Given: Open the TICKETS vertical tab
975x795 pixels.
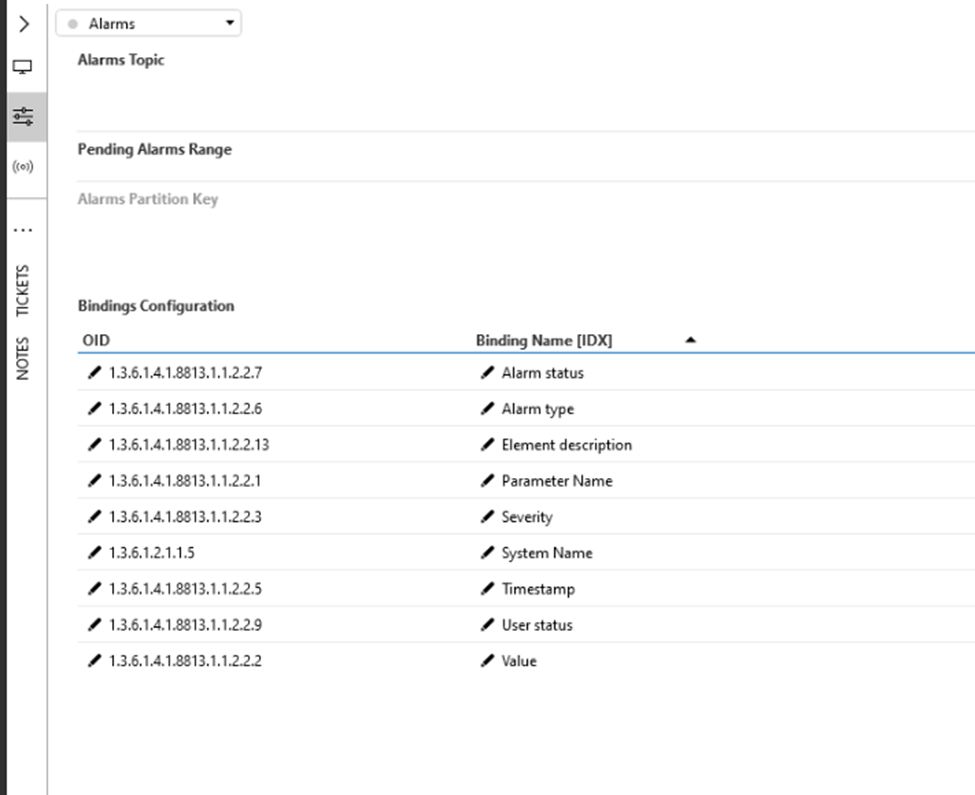Looking at the screenshot, I should pyautogui.click(x=22, y=291).
